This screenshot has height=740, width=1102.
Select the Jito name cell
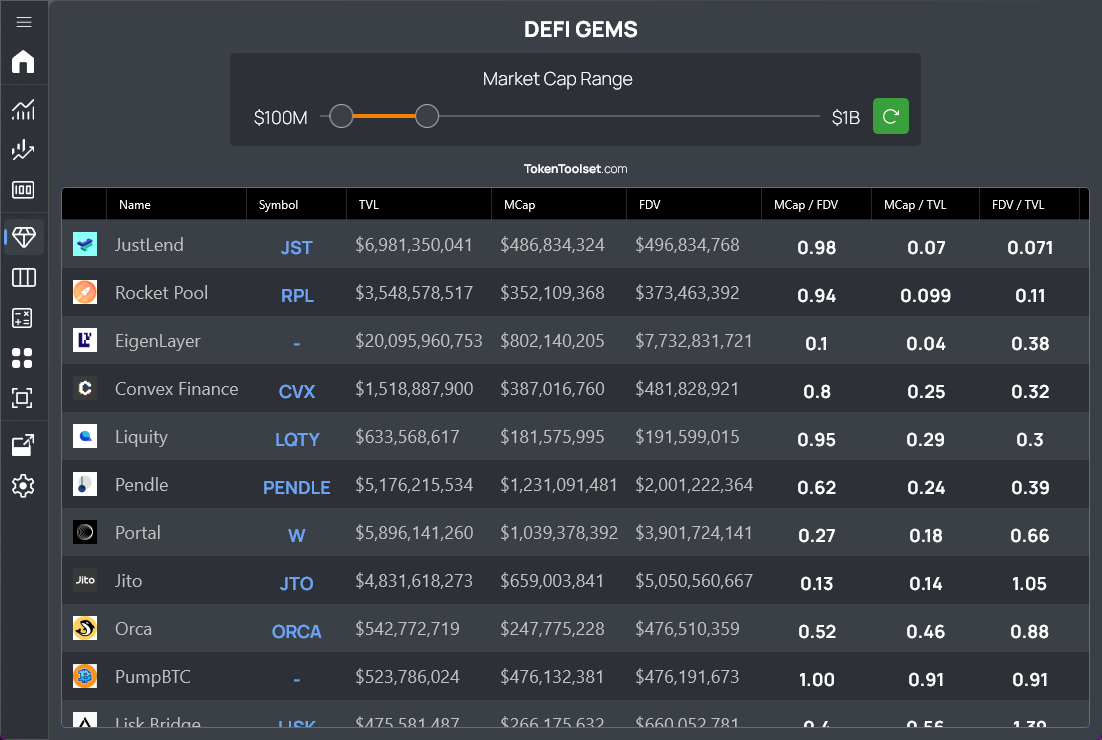[129, 580]
